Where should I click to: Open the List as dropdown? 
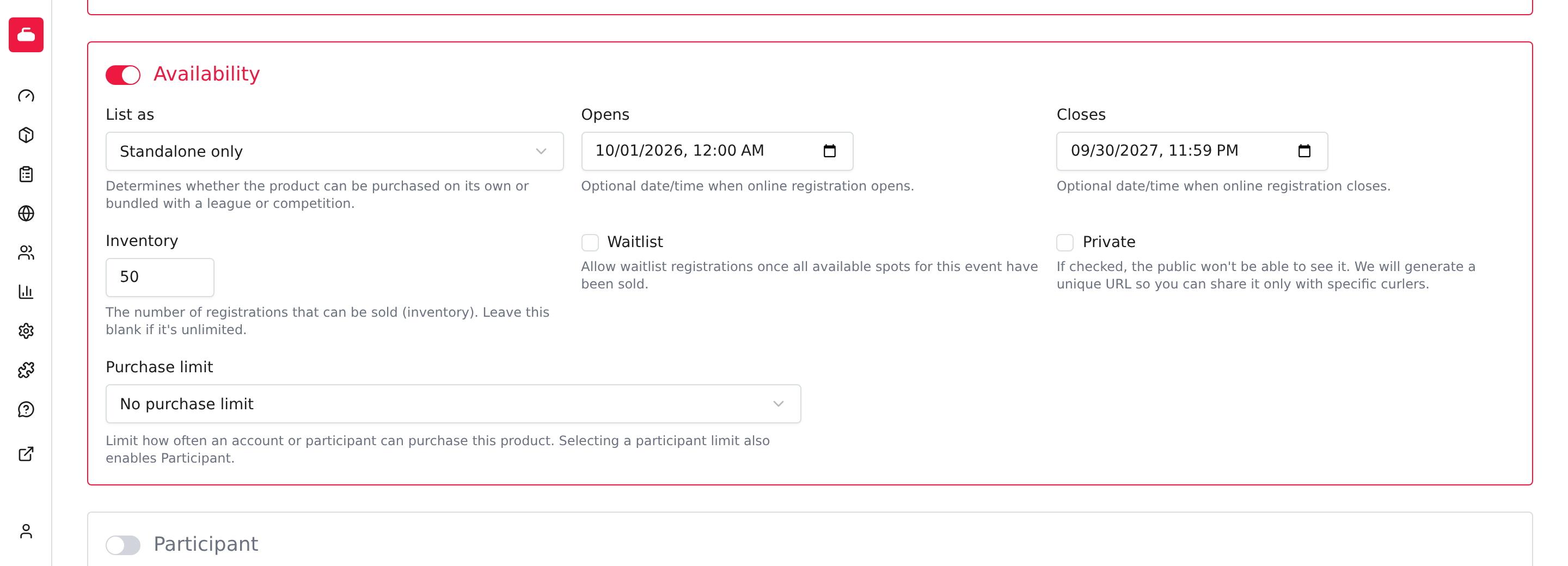(x=334, y=151)
